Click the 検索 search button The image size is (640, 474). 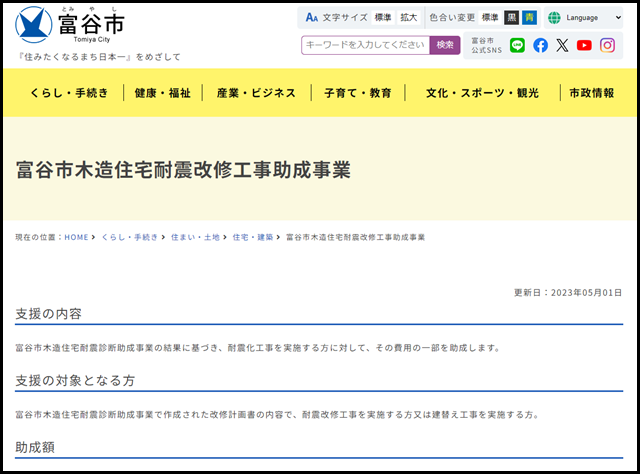point(445,45)
